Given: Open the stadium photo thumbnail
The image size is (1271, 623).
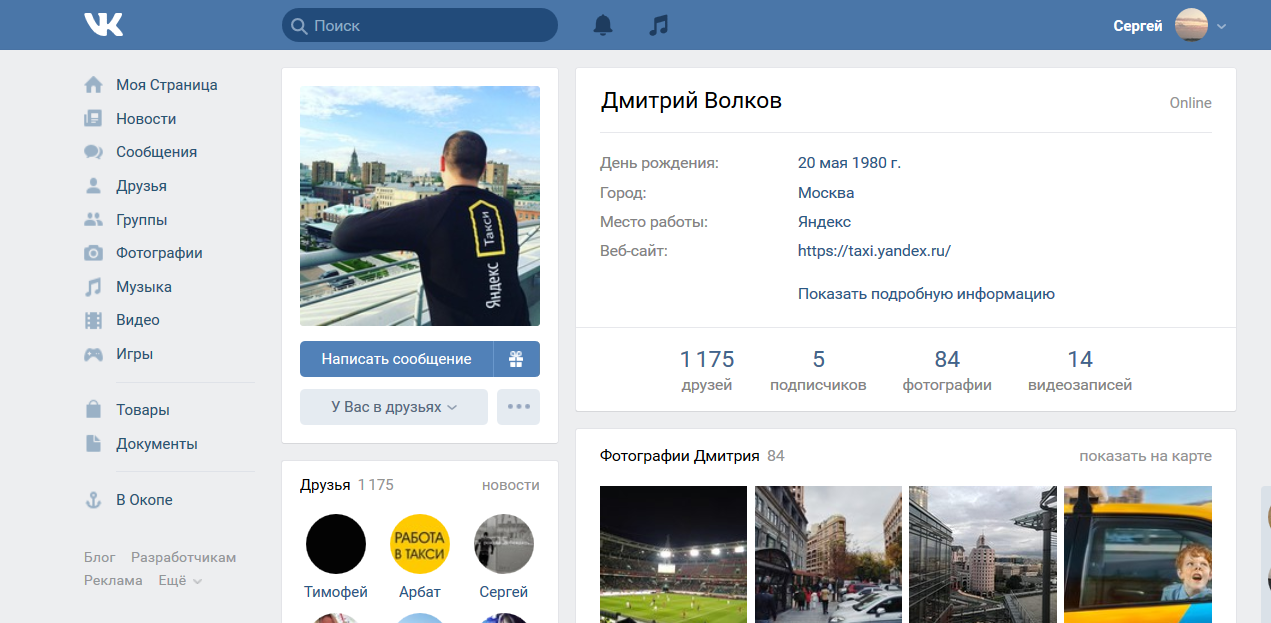Looking at the screenshot, I should (x=673, y=554).
